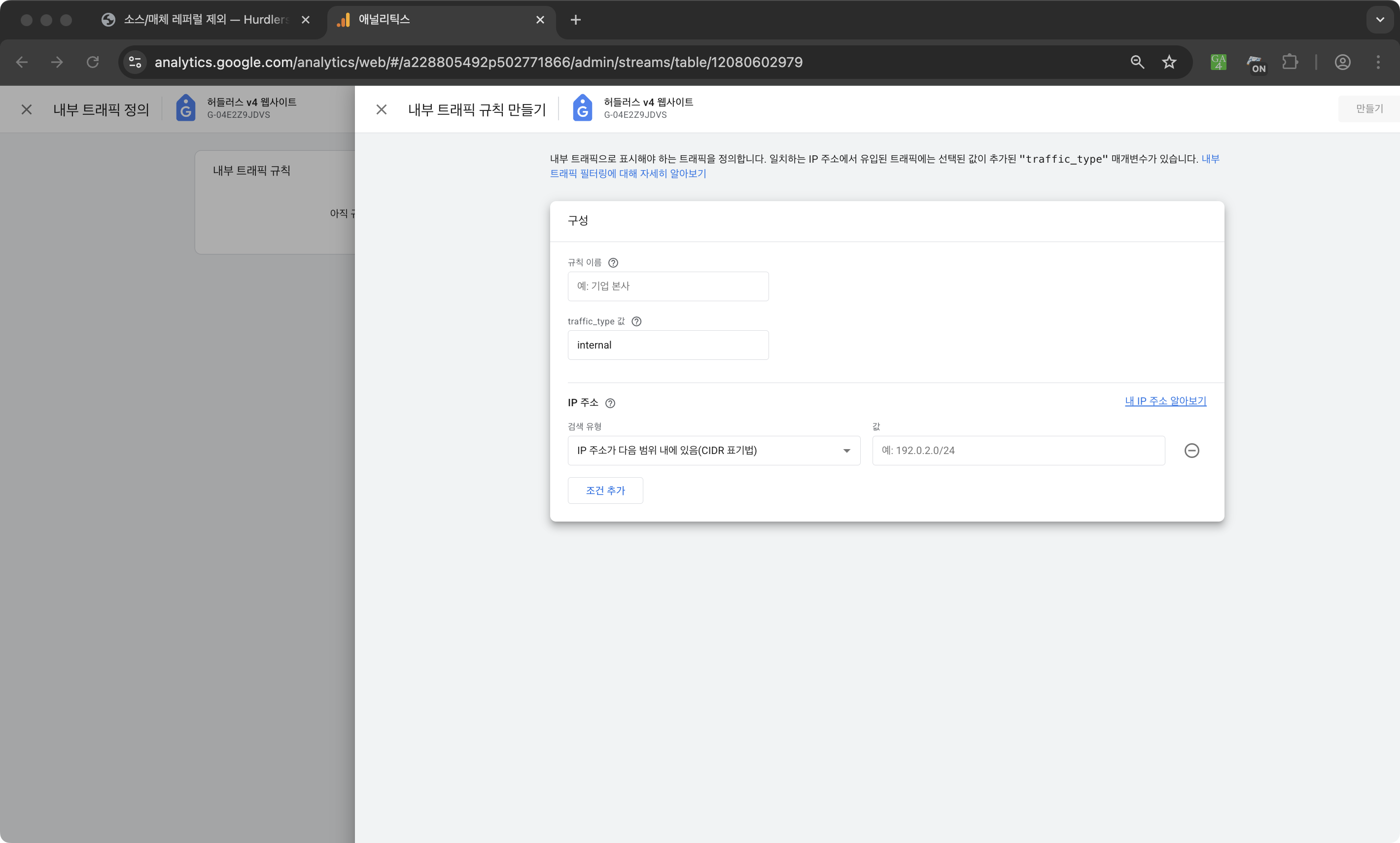Click the traffic_type 값 input field
This screenshot has height=843, width=1400.
pyautogui.click(x=668, y=345)
